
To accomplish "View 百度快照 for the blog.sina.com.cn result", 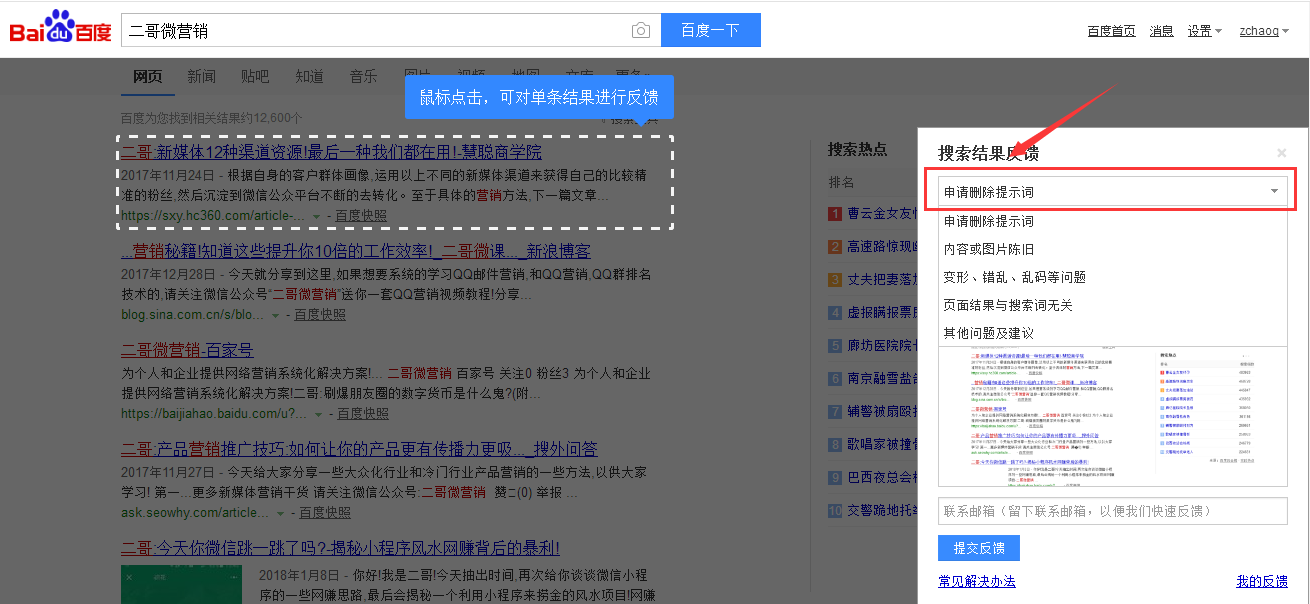I will [320, 314].
